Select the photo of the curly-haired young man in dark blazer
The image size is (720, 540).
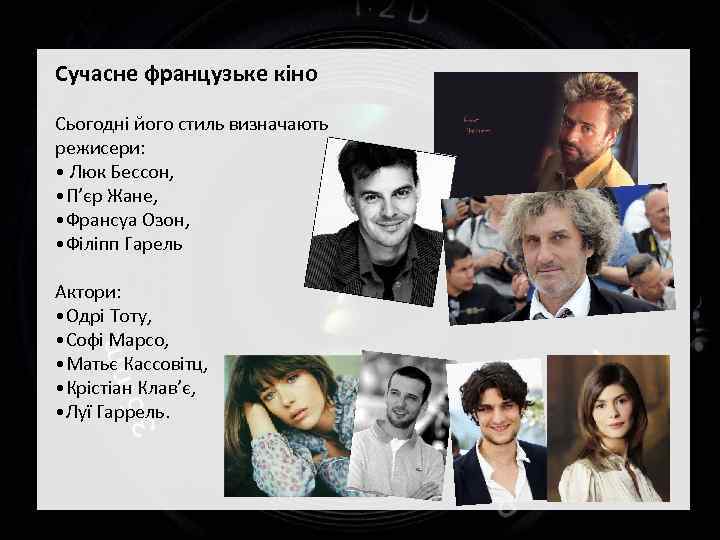click(x=499, y=431)
